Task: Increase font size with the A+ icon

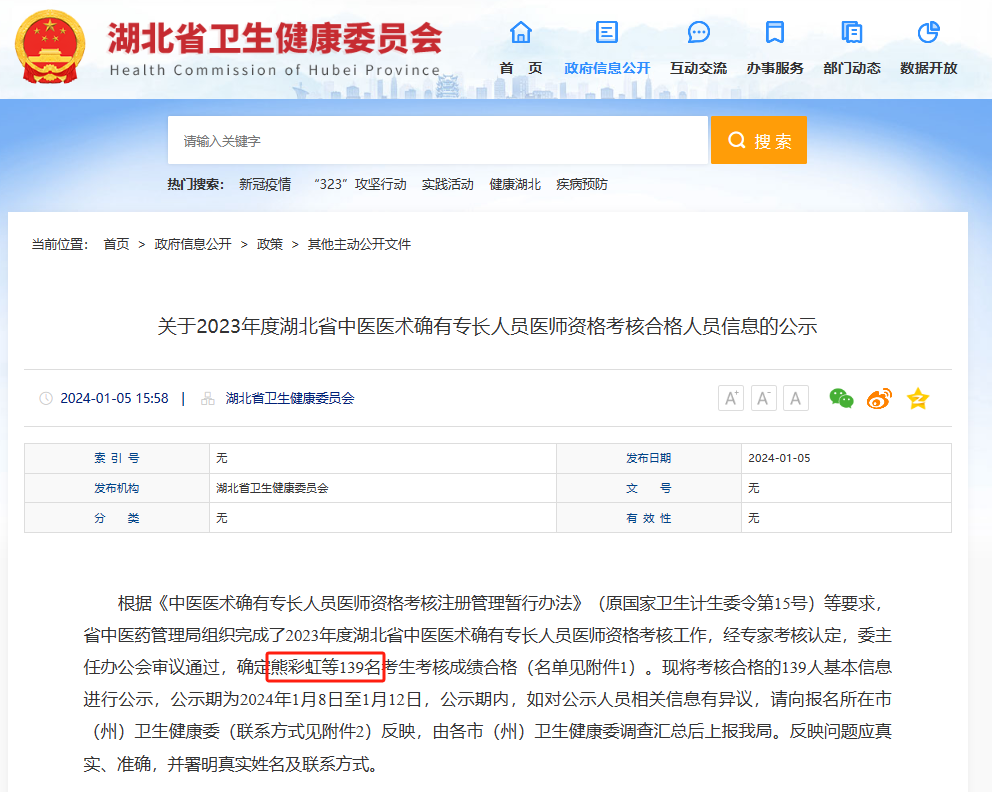Action: pos(731,398)
